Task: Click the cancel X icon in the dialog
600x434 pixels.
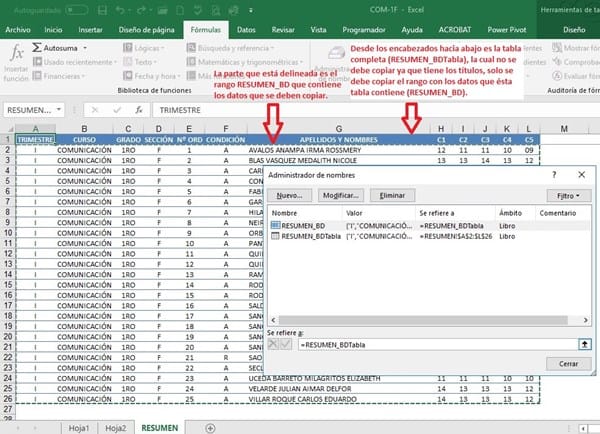Action: [x=274, y=344]
